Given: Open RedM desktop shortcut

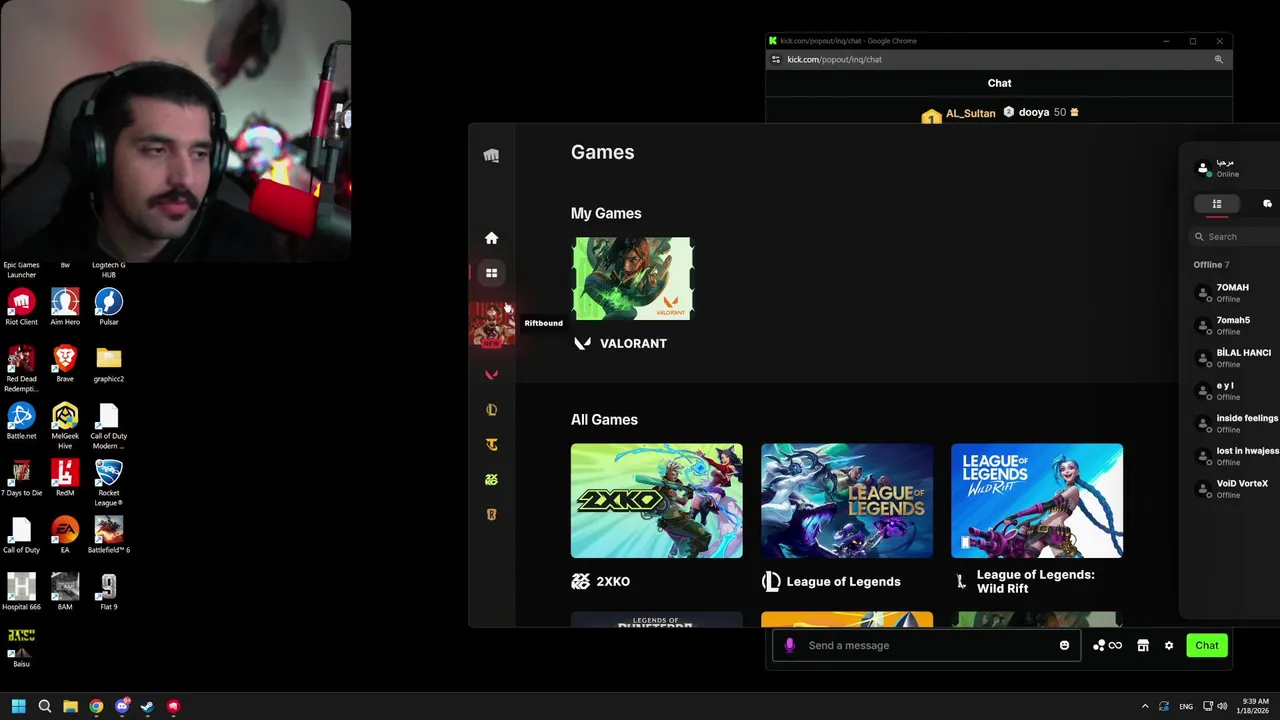Looking at the screenshot, I should [x=65, y=478].
